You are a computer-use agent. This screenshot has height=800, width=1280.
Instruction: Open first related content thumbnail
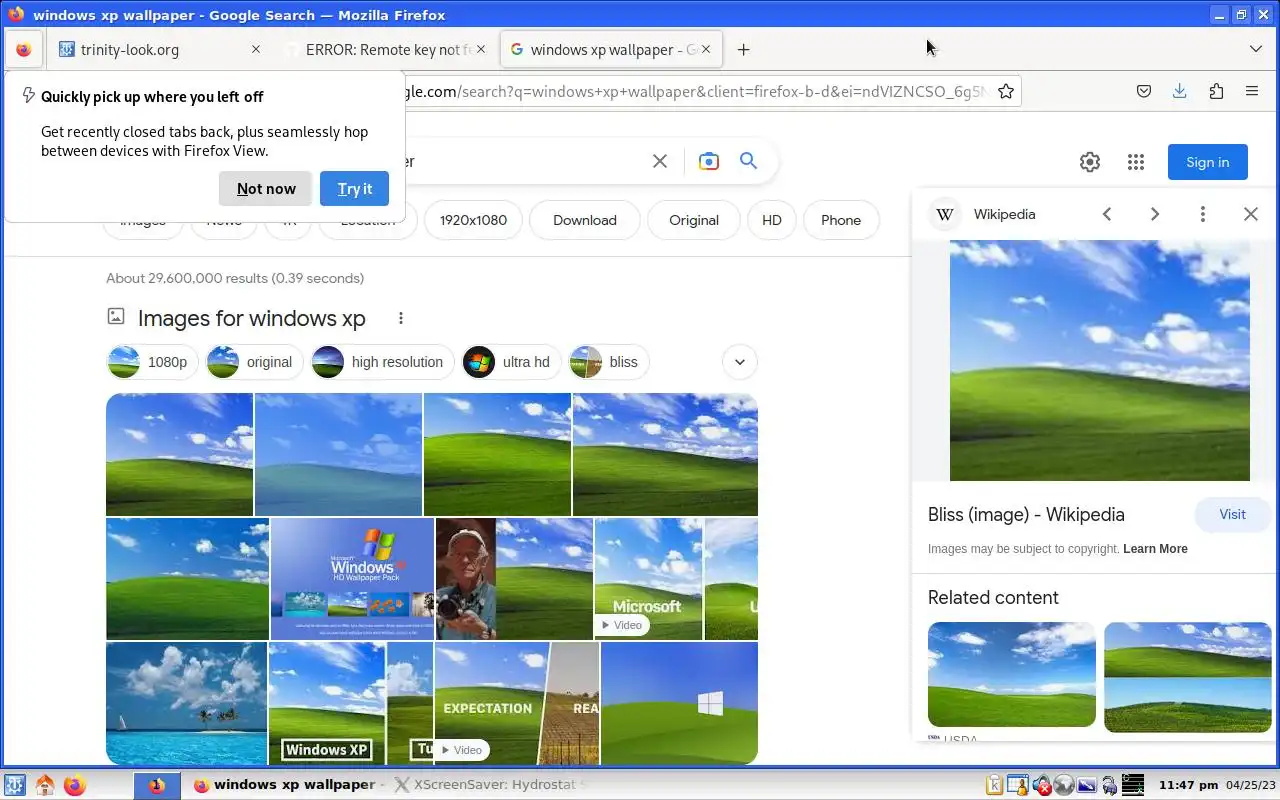1012,675
